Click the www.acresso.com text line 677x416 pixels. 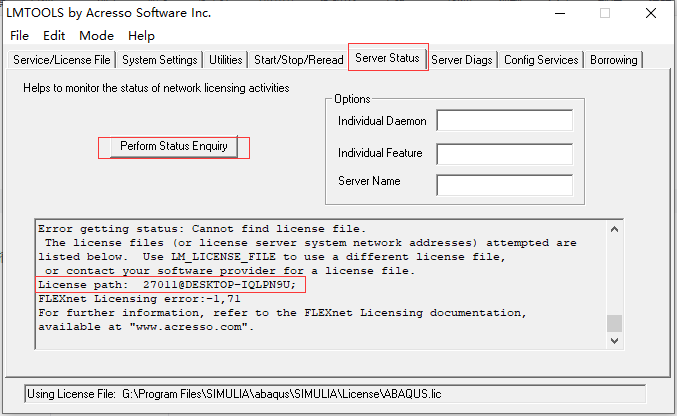click(146, 327)
